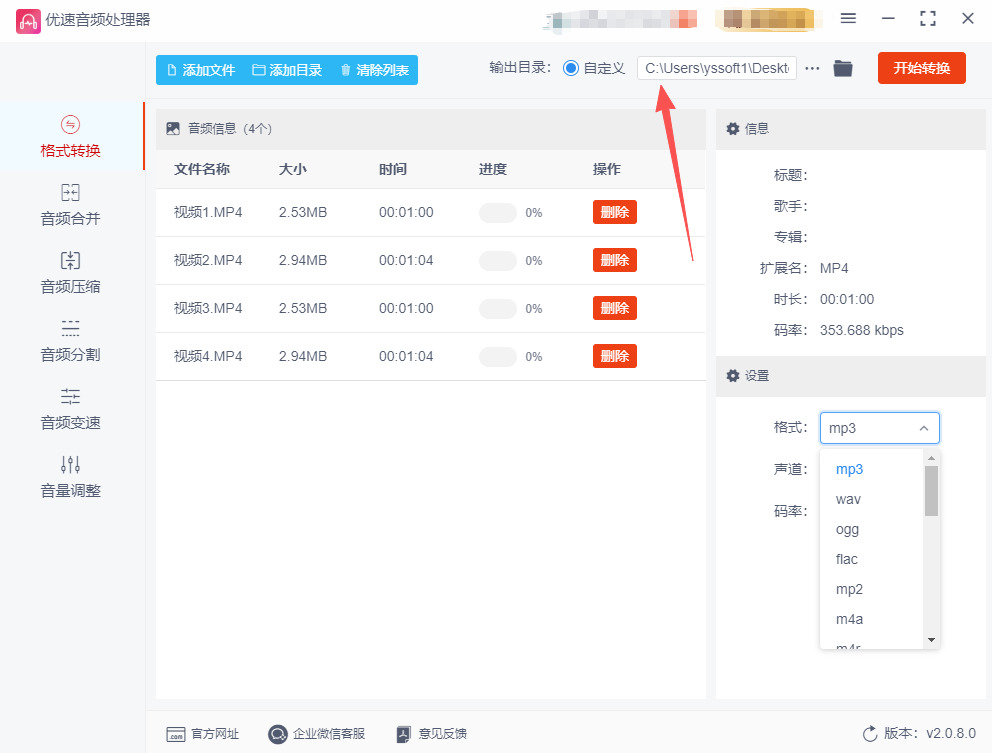Click the 设置 gear icon

point(733,375)
